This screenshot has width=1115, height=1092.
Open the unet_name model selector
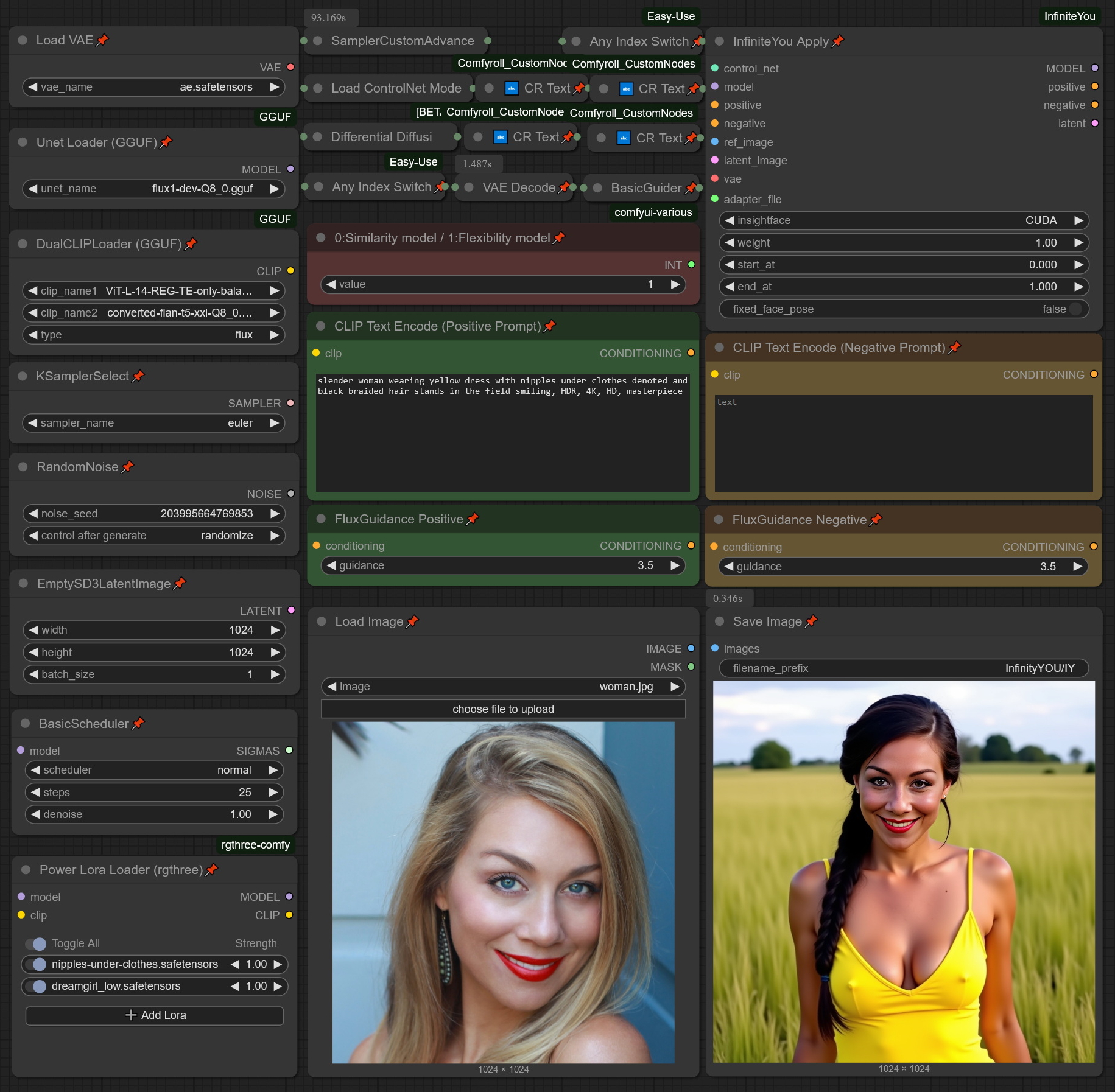pyautogui.click(x=153, y=189)
